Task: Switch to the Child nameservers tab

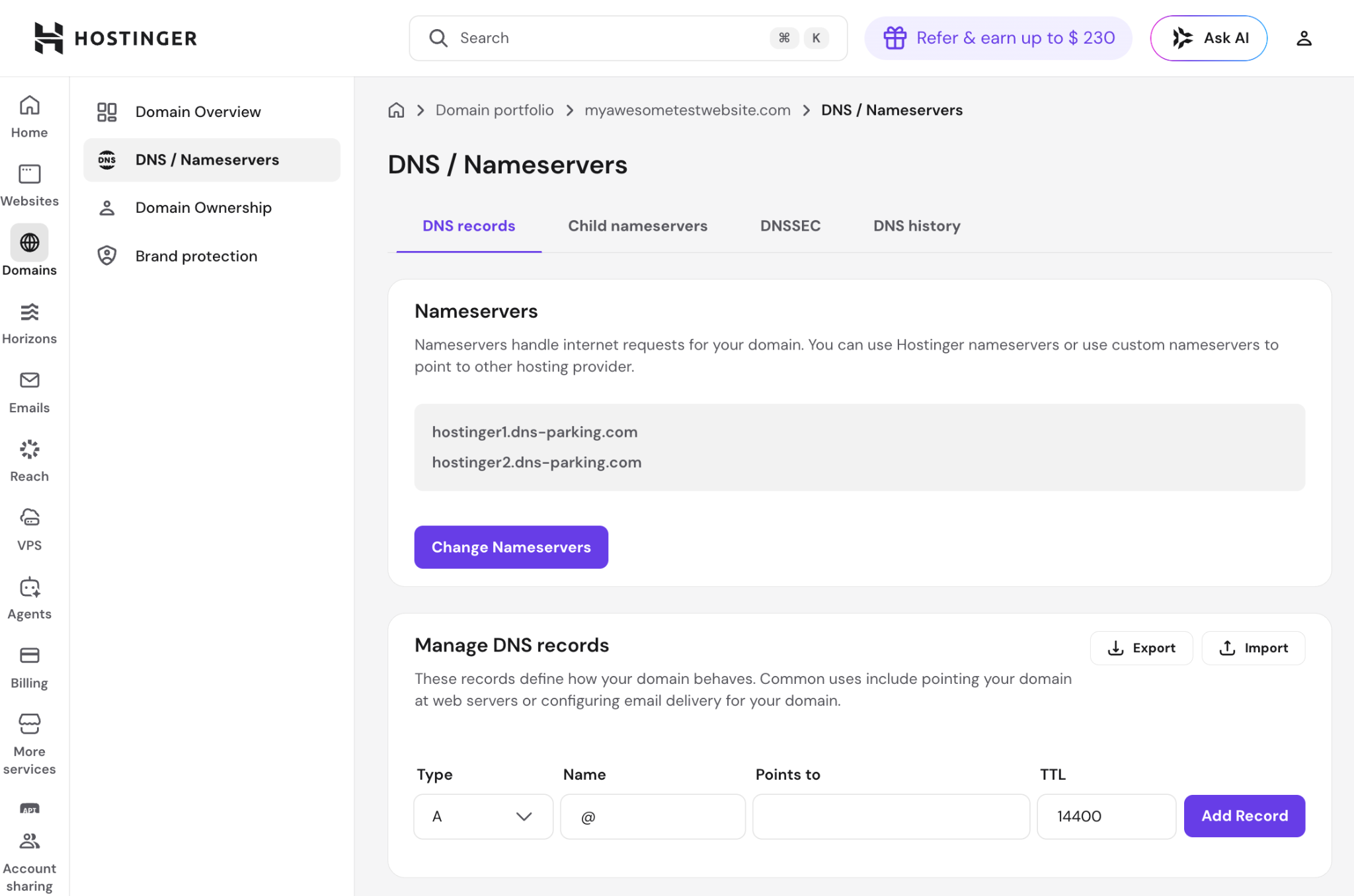Action: tap(637, 225)
